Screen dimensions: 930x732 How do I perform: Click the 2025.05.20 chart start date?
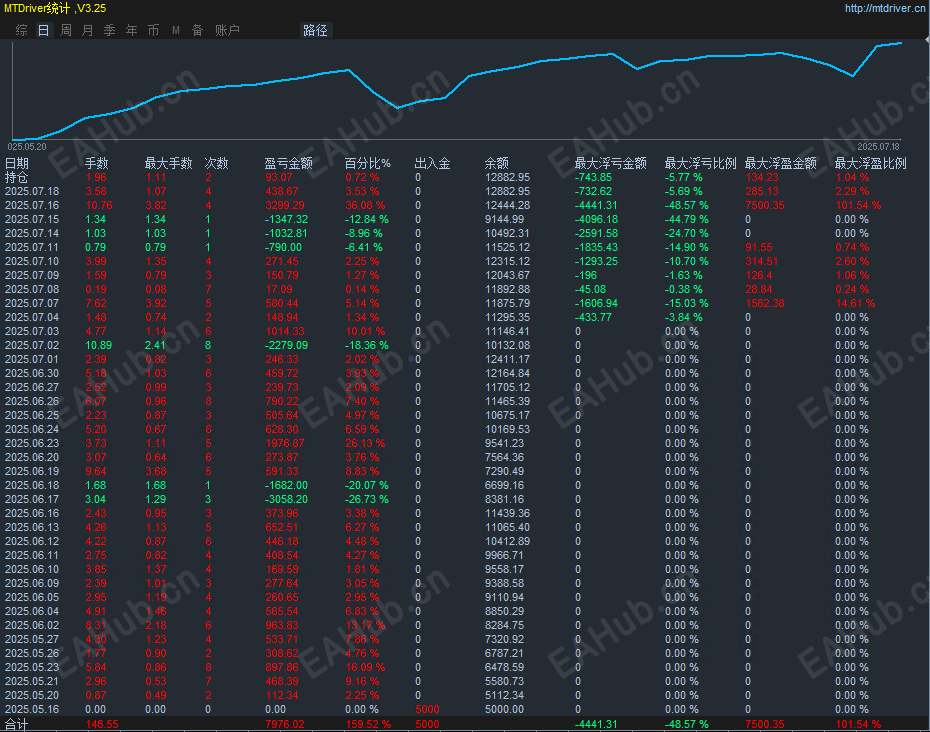(x=28, y=145)
